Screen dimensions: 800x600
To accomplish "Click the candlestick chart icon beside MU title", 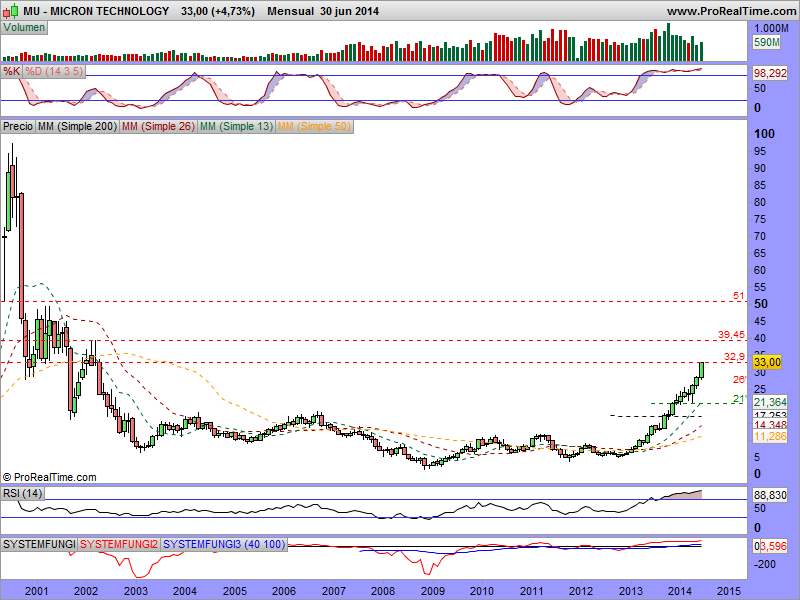I will pyautogui.click(x=11, y=10).
